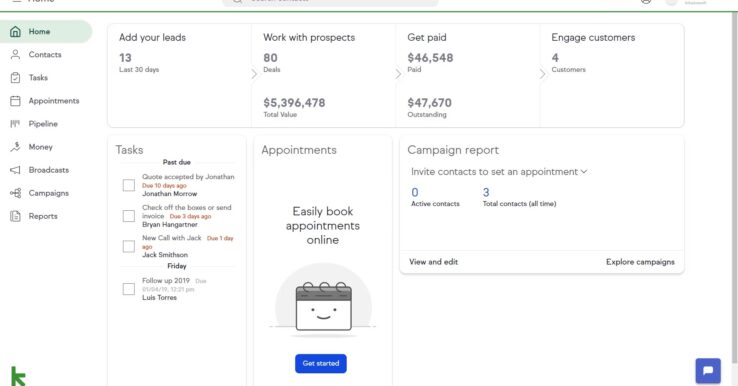
Task: Click the Broadcasts megaphone icon
Action: pyautogui.click(x=16, y=170)
